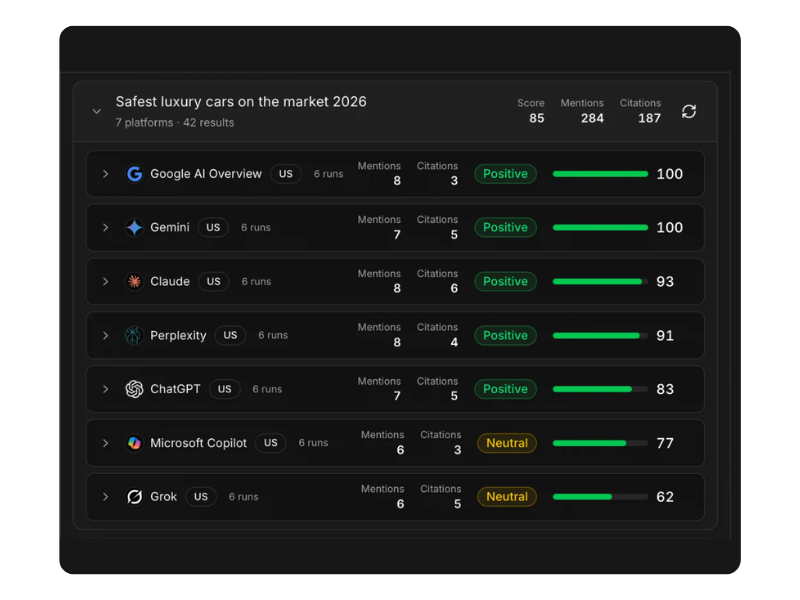The height and width of the screenshot is (600, 800).
Task: Click the Gemini score progress bar
Action: [601, 228]
